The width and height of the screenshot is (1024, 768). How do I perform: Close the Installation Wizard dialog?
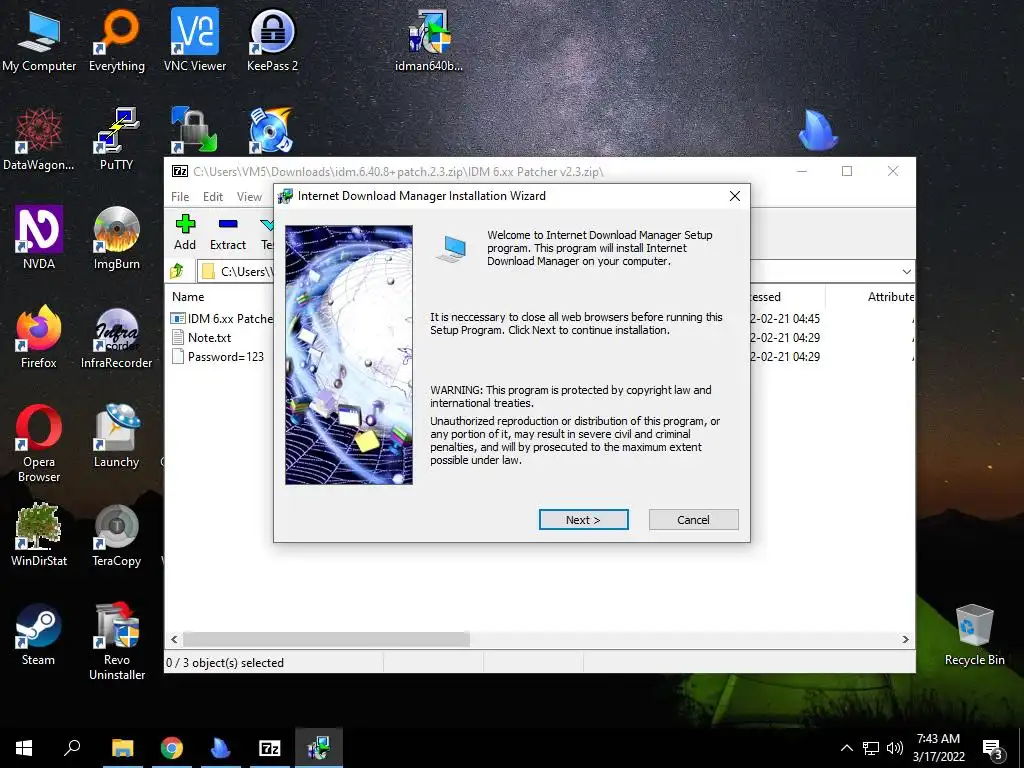tap(735, 196)
